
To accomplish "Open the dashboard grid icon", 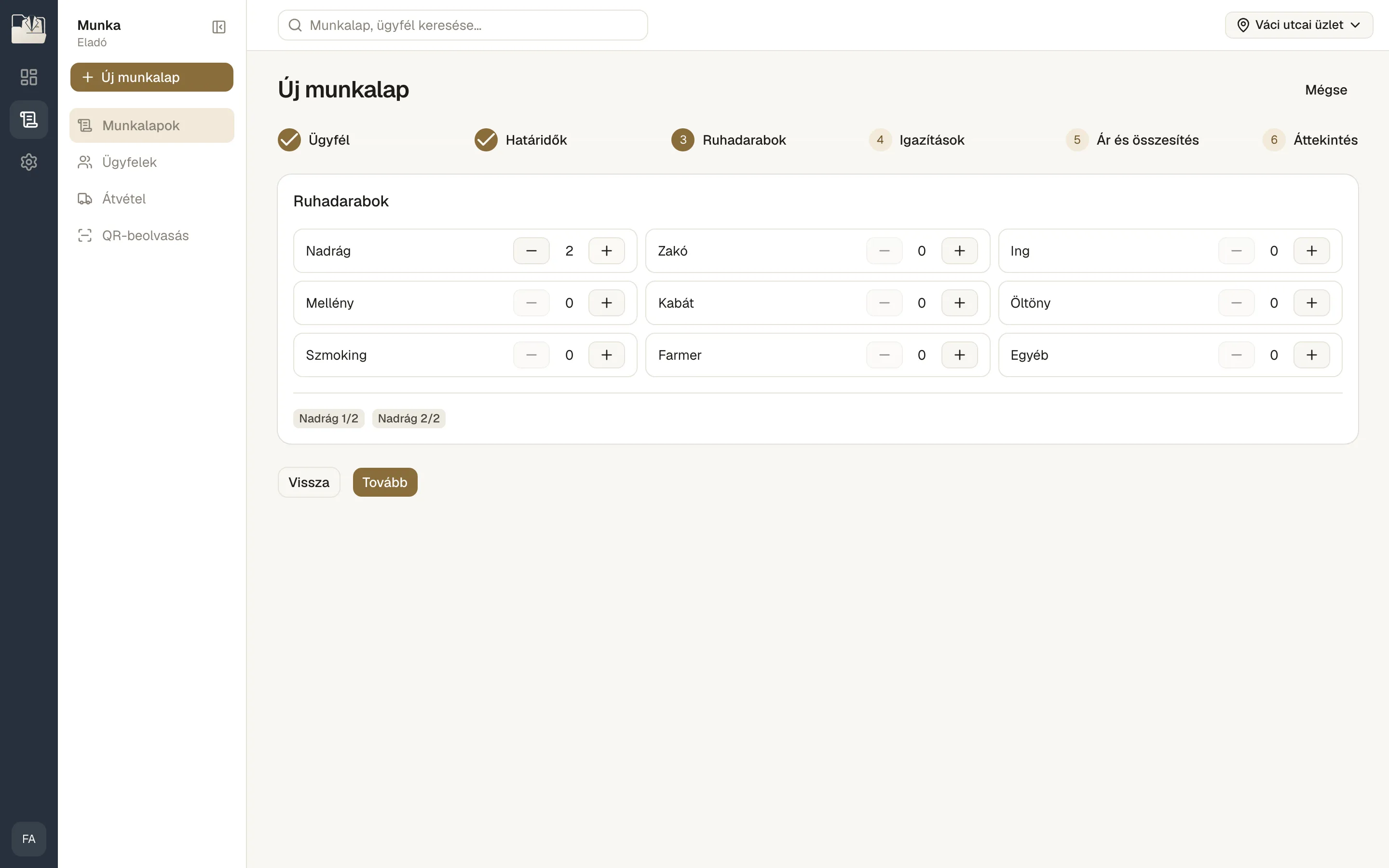I will [29, 77].
